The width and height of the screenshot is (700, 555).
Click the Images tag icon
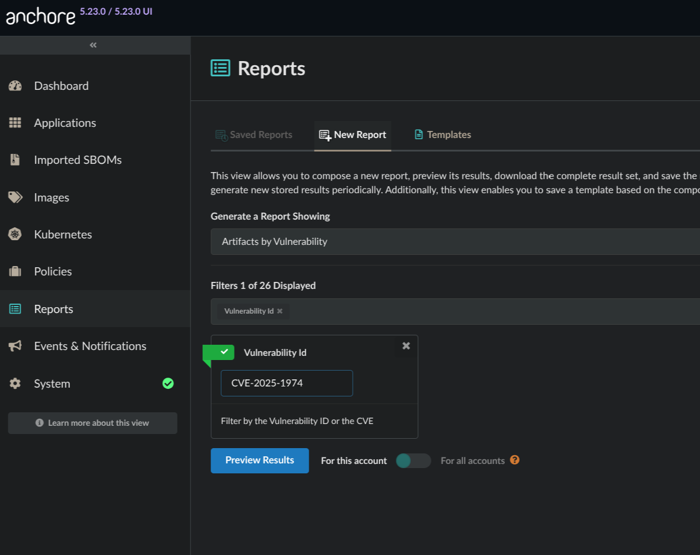(x=15, y=197)
